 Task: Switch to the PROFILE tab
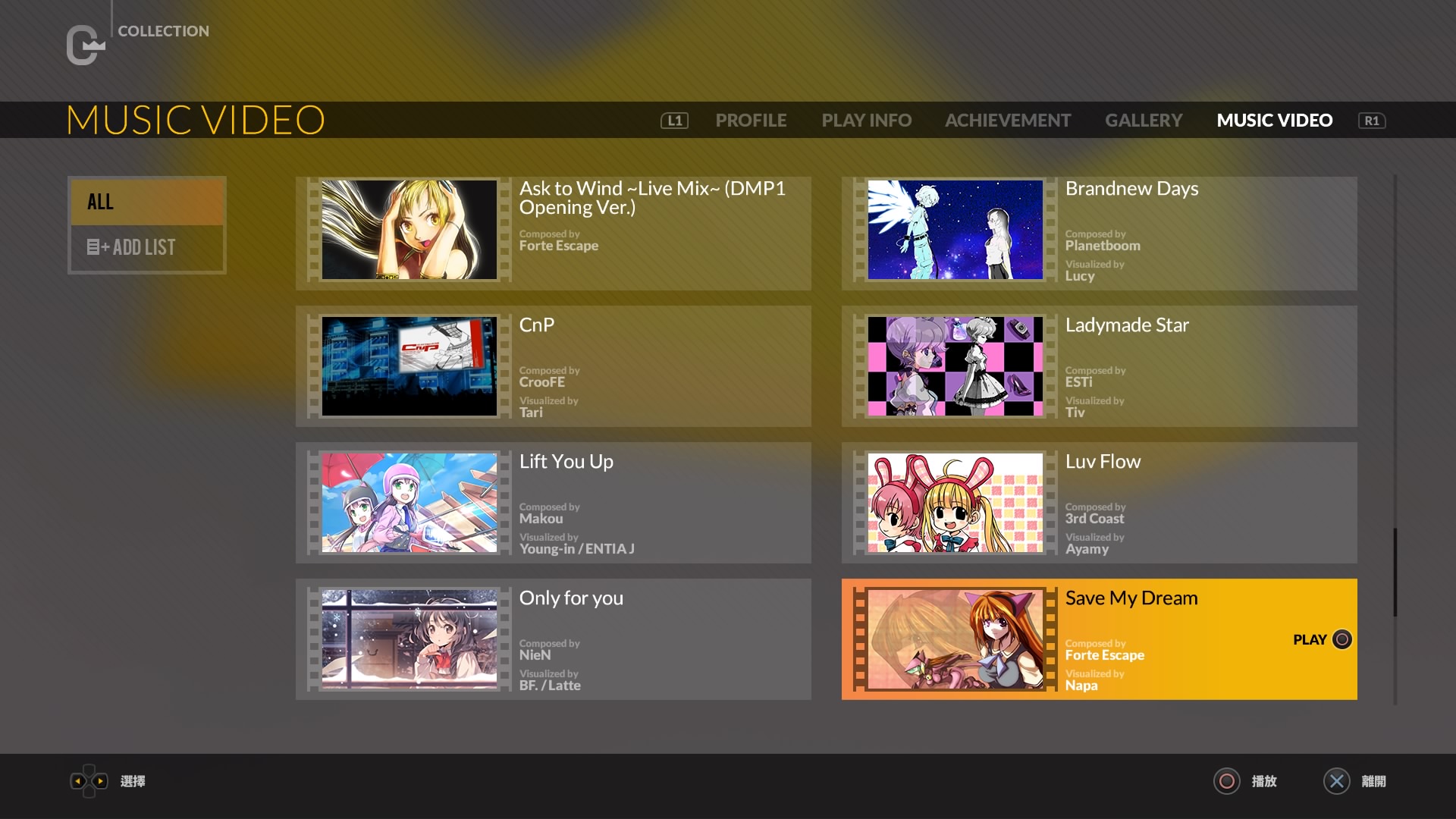click(x=751, y=121)
